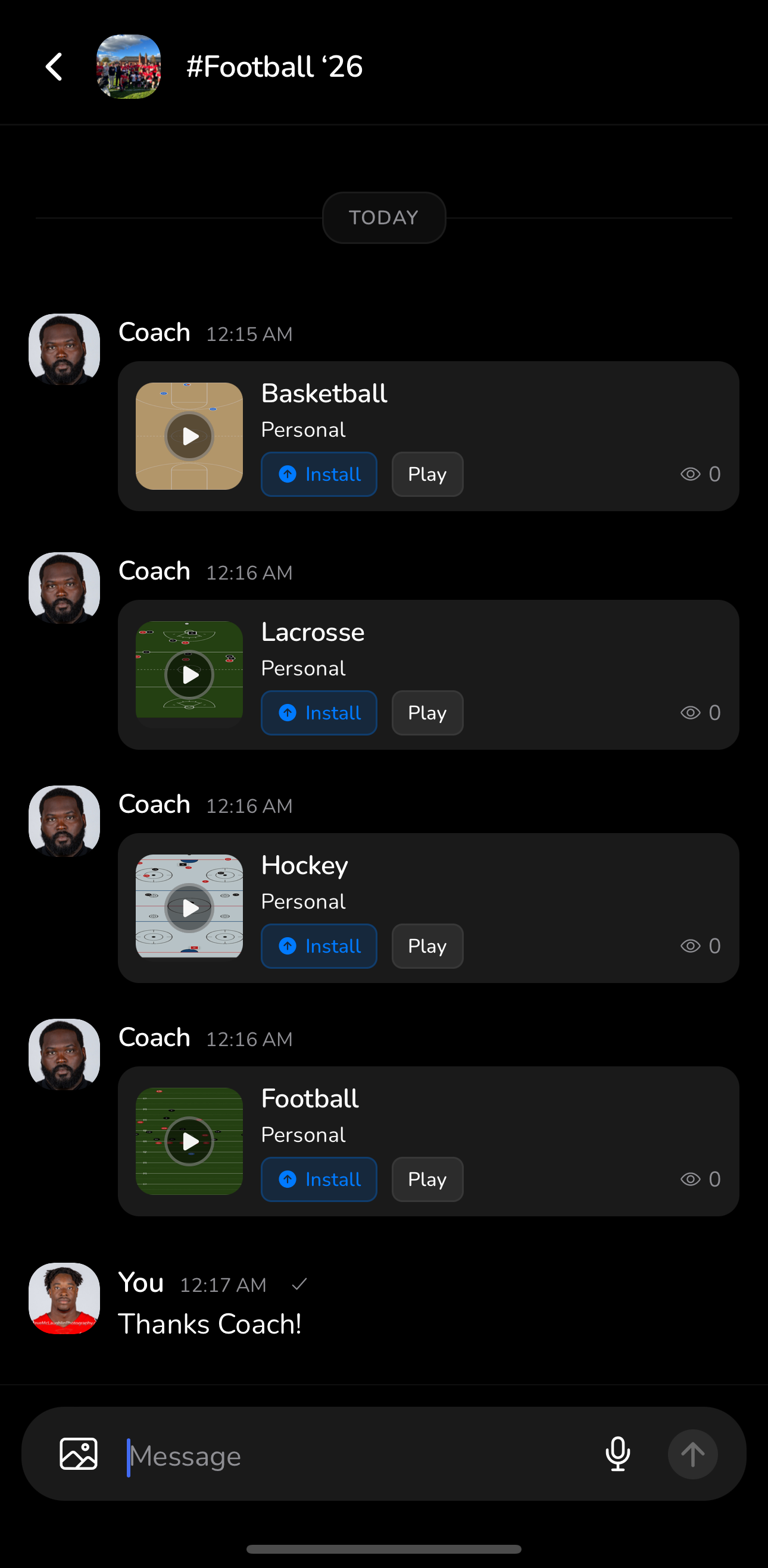This screenshot has height=1568, width=768.
Task: Install the Basketball playbook
Action: pos(319,474)
